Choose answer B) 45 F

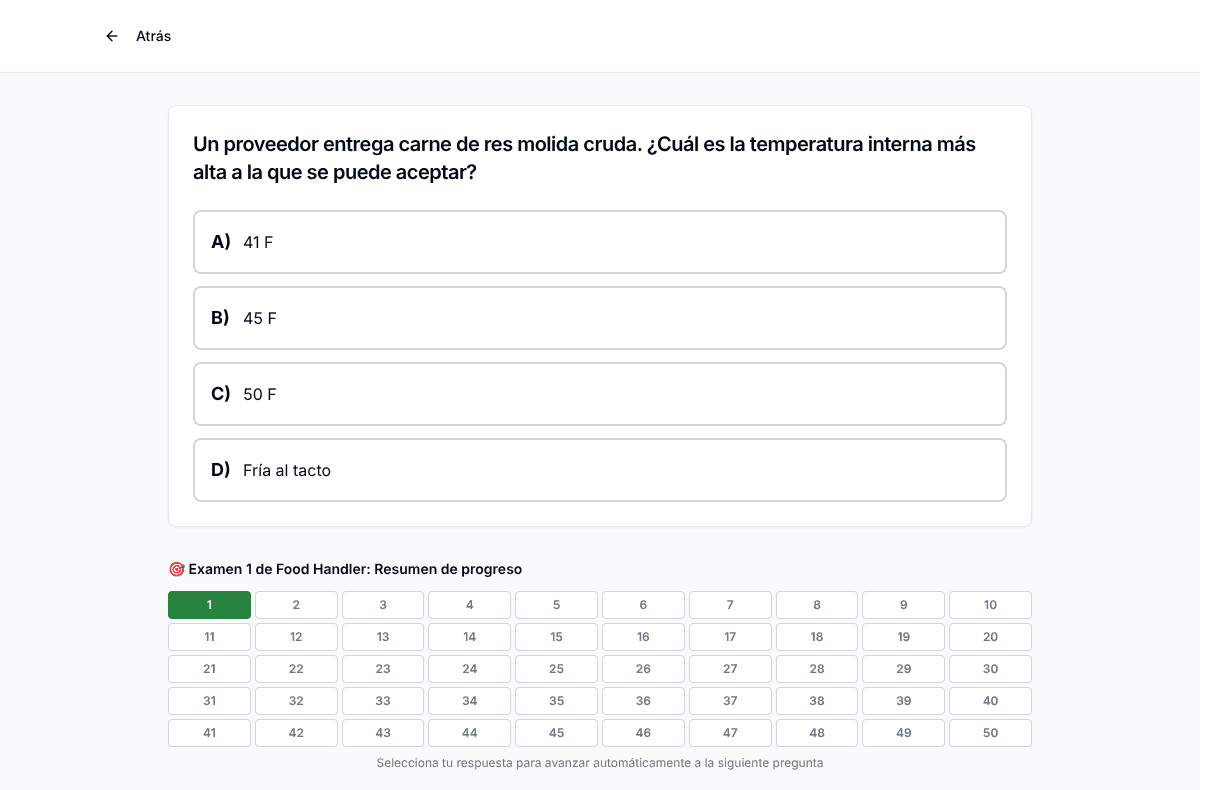[600, 318]
